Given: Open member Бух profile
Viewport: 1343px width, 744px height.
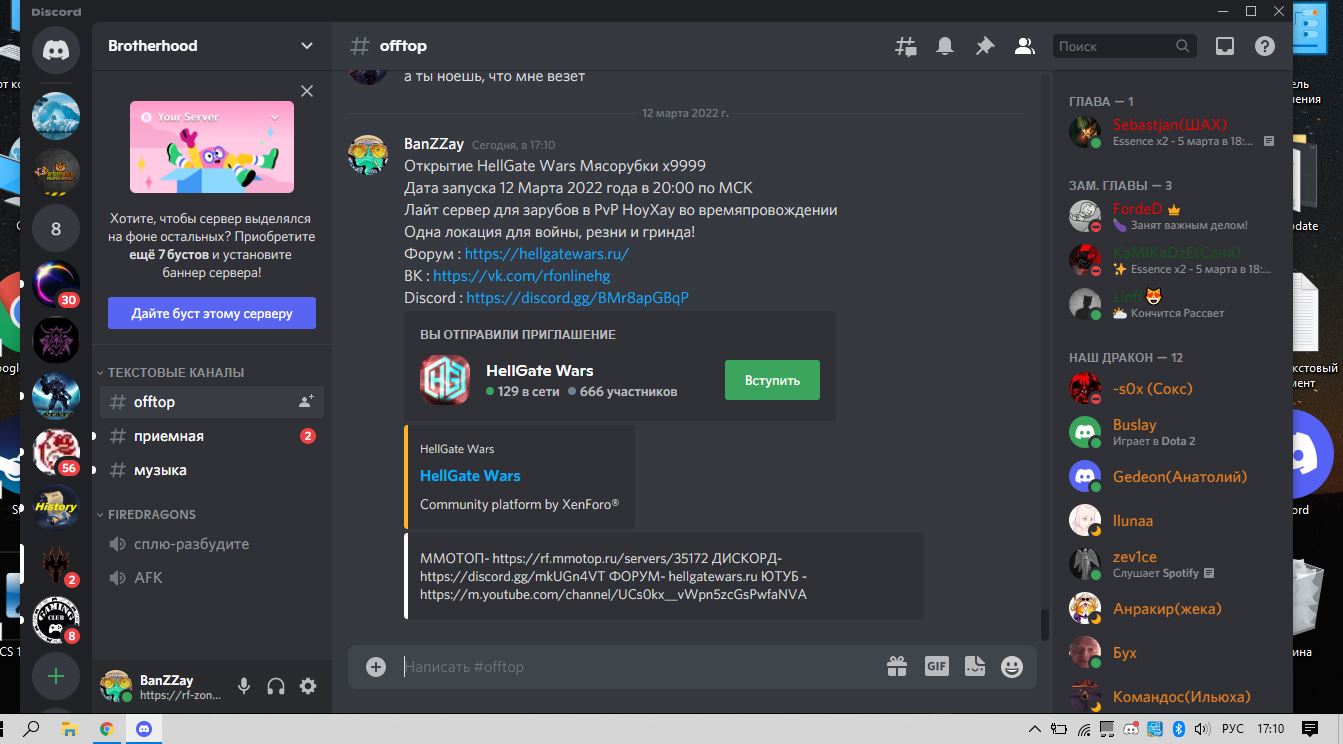Looking at the screenshot, I should click(1172, 652).
